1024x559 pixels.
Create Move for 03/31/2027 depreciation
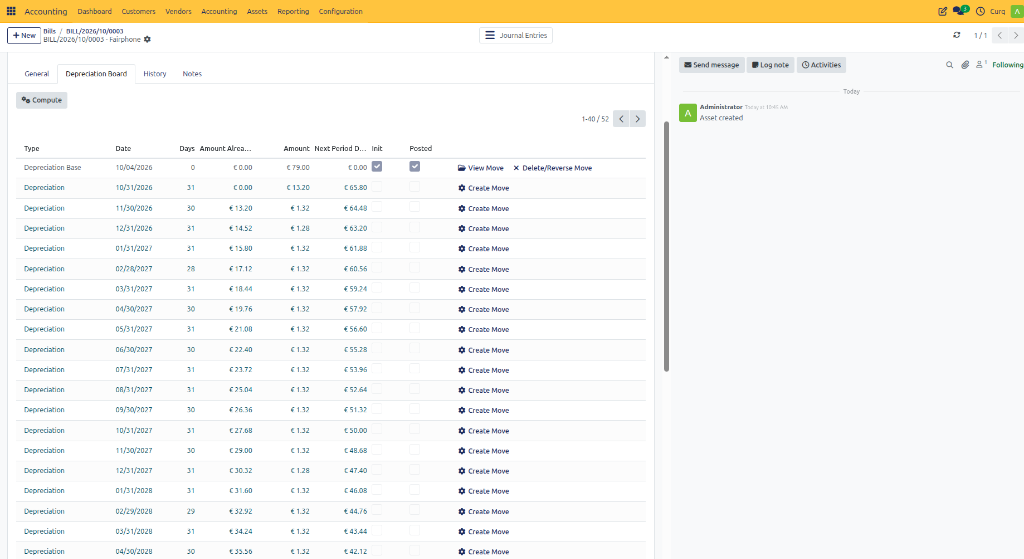[483, 289]
